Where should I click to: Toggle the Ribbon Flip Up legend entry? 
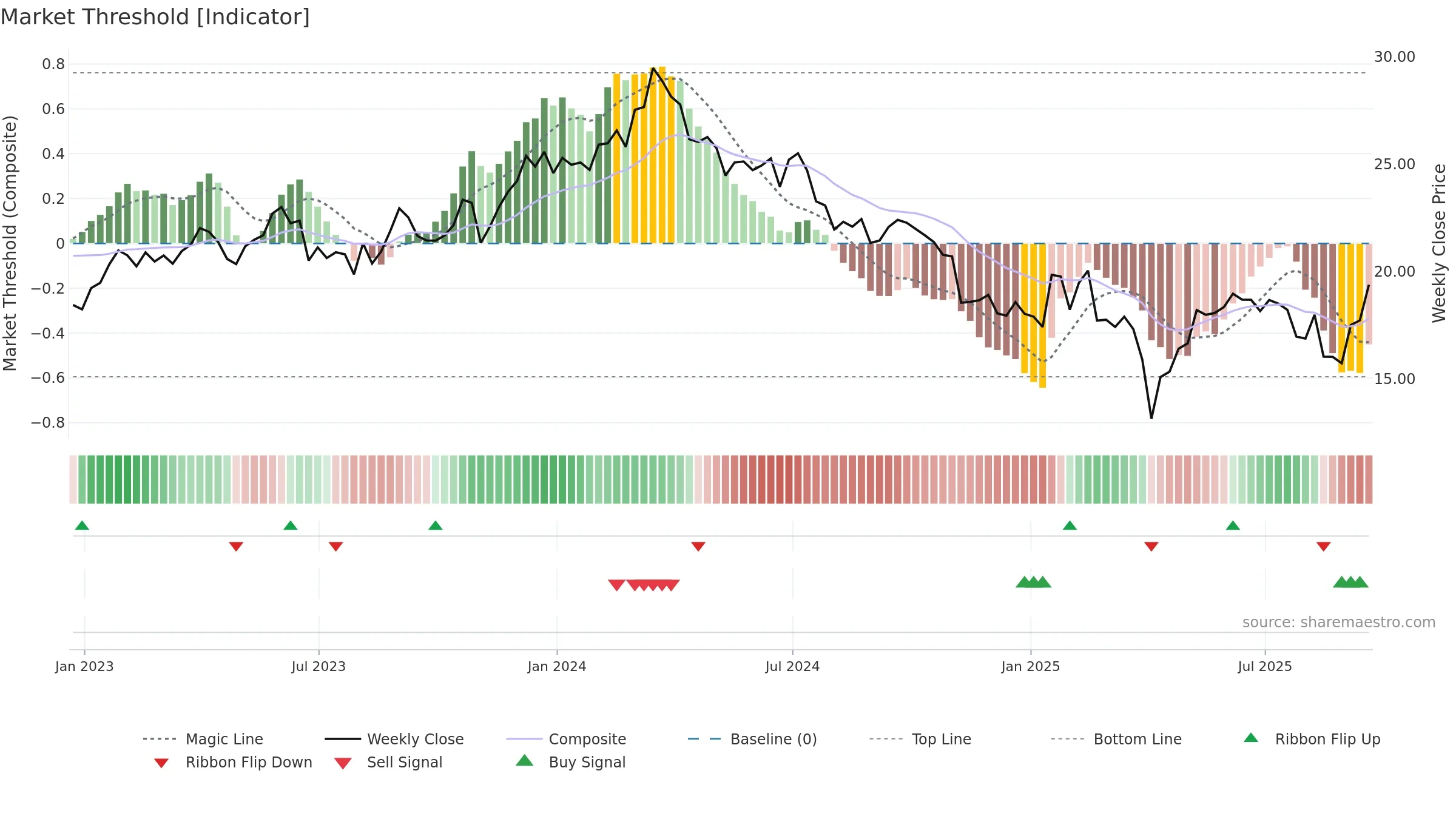pos(1312,739)
